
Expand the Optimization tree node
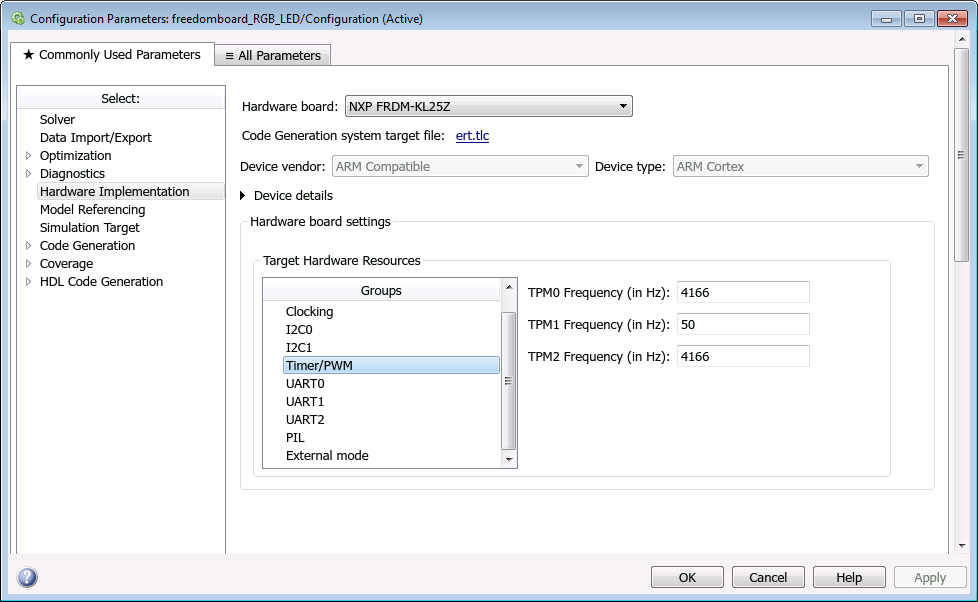28,156
